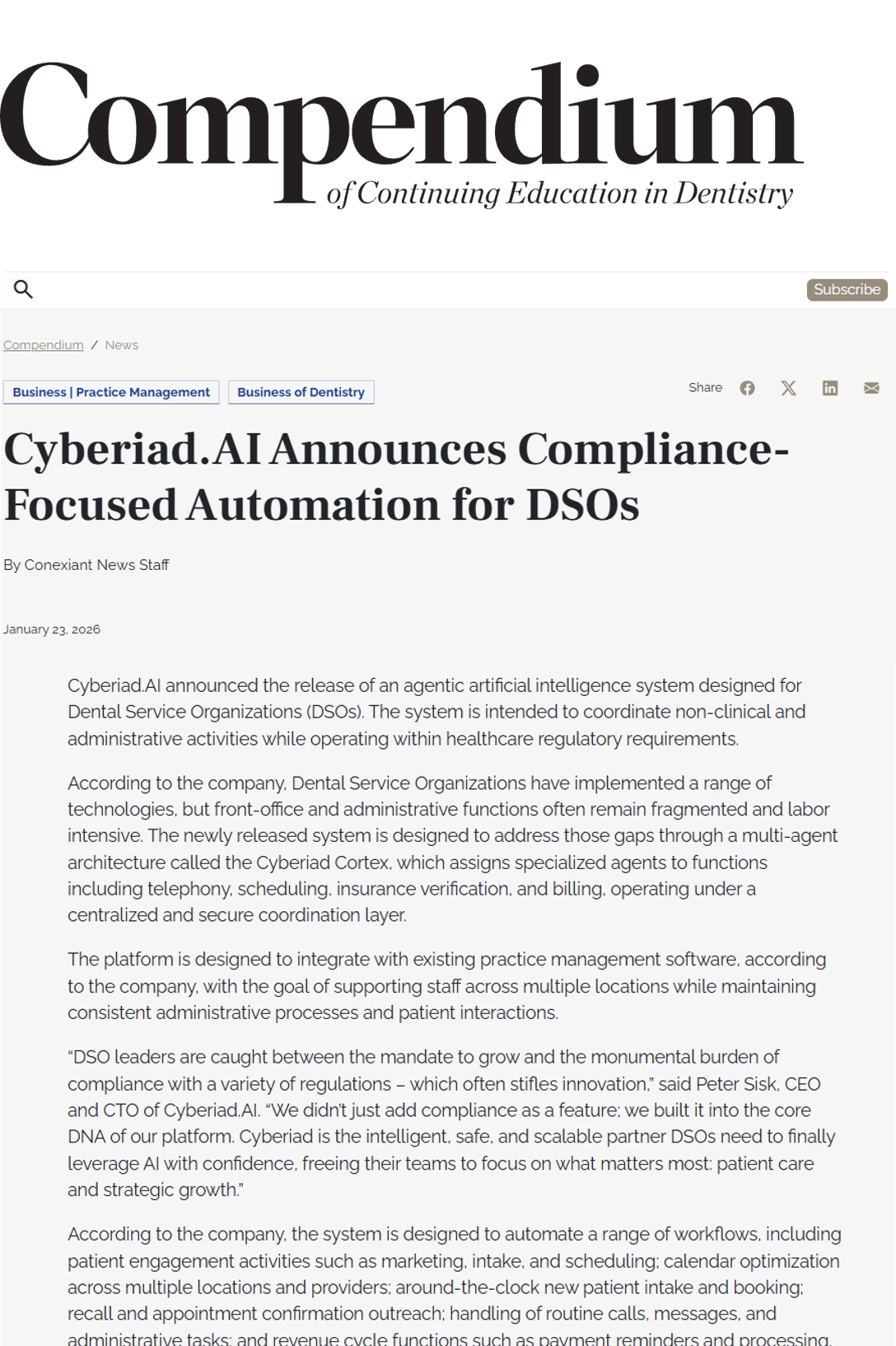Click byline 'By Conexiant News Staff'
This screenshot has height=1346, width=896.
click(x=86, y=565)
